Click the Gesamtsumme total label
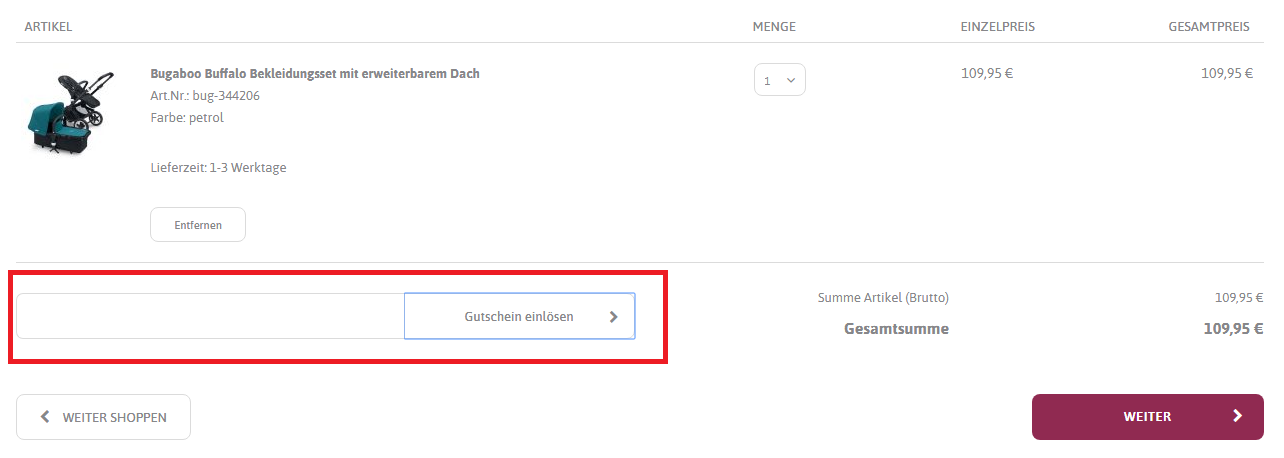 tap(896, 329)
